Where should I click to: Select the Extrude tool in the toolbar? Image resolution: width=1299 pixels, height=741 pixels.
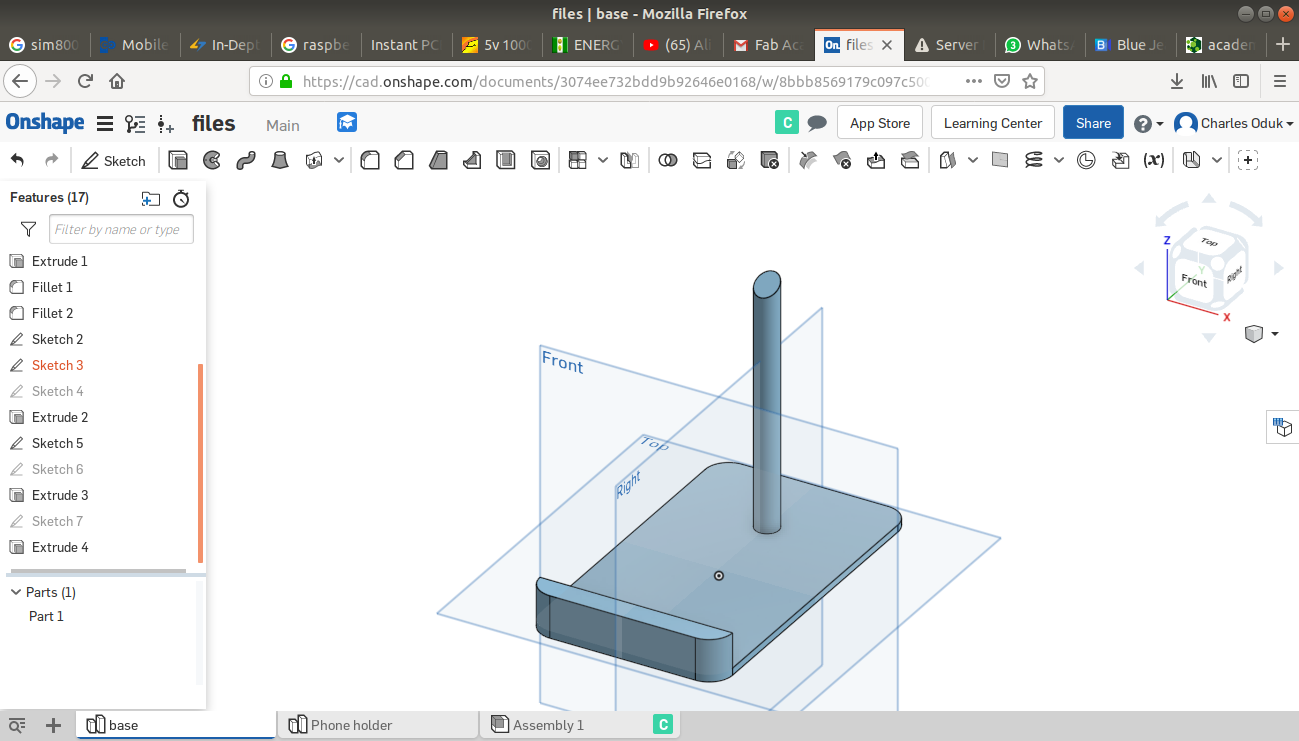pos(178,160)
